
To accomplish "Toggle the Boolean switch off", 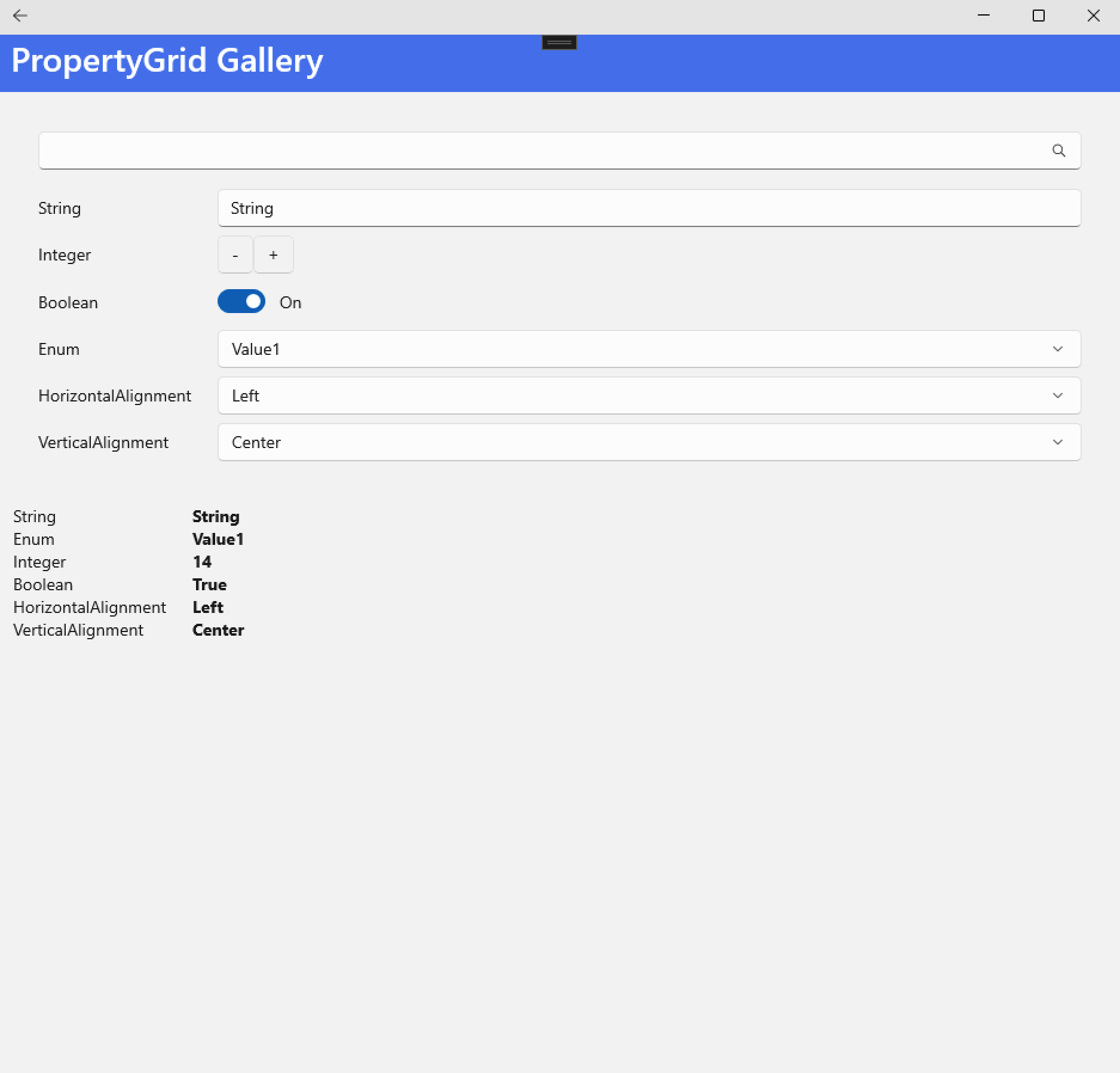I will 241,302.
